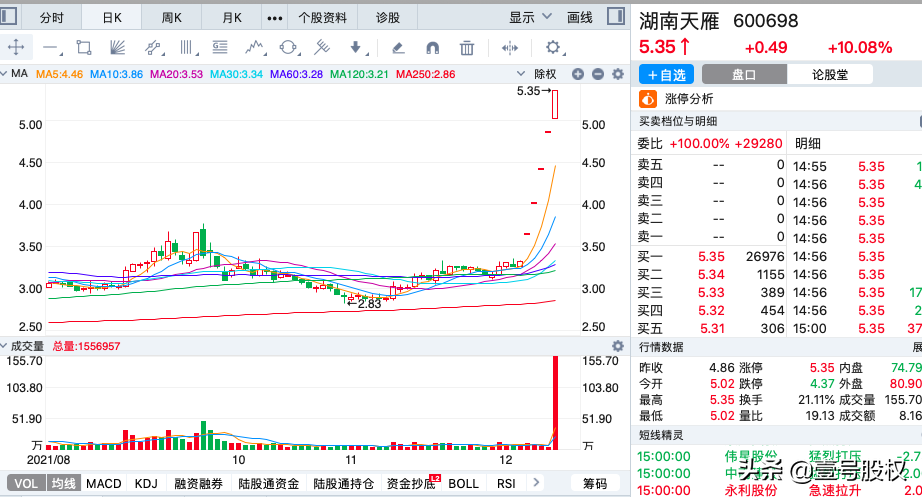Expand the 显示 display dropdown
The width and height of the screenshot is (922, 497).
click(x=530, y=18)
